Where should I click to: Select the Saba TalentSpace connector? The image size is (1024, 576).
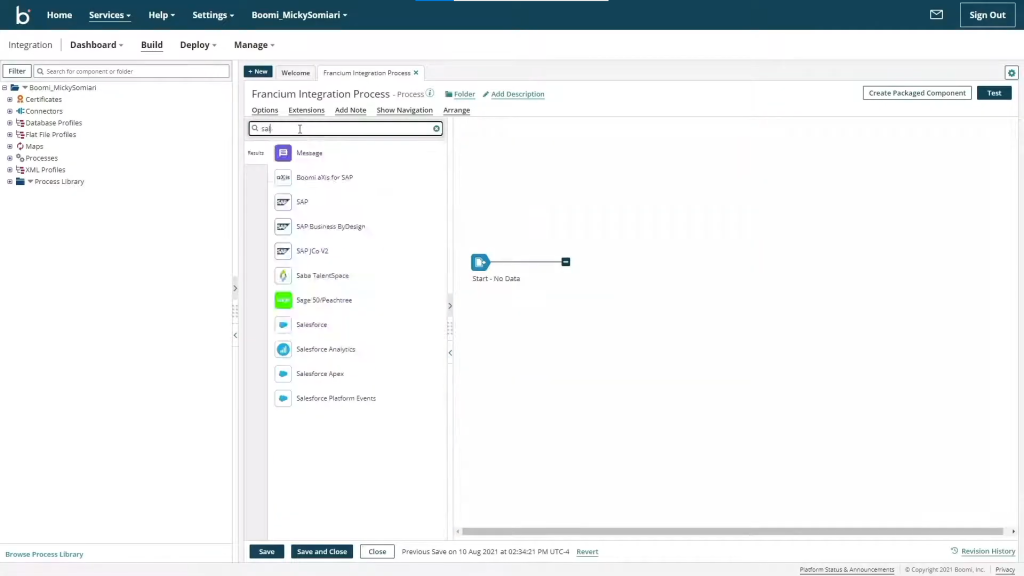(322, 275)
